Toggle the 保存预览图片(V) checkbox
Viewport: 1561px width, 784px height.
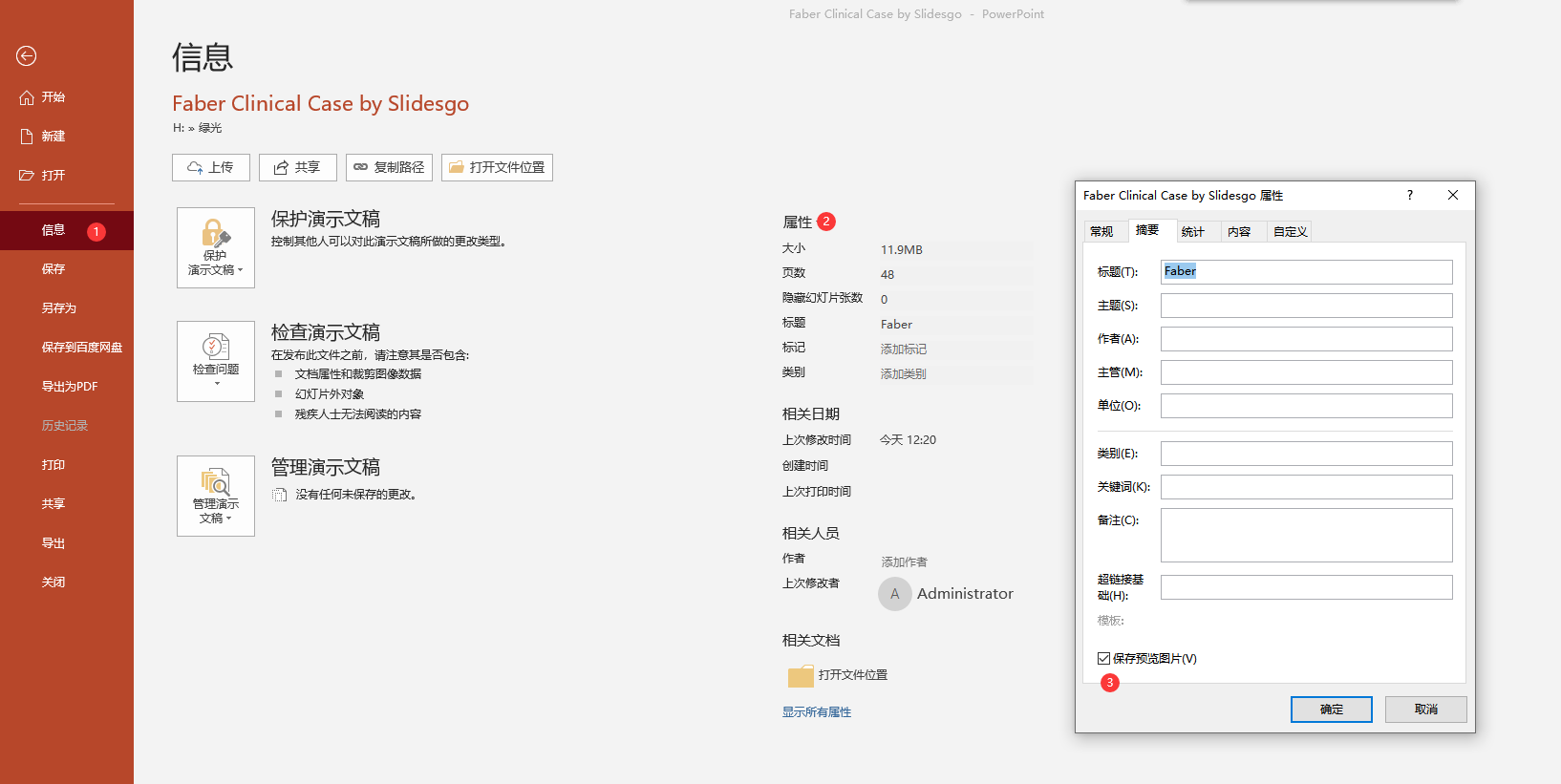(x=1104, y=659)
